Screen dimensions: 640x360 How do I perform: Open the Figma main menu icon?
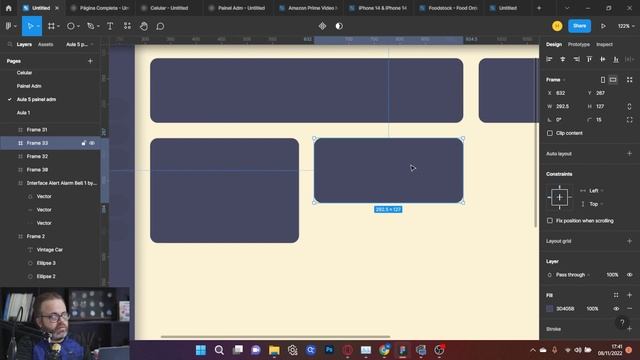[x=9, y=26]
